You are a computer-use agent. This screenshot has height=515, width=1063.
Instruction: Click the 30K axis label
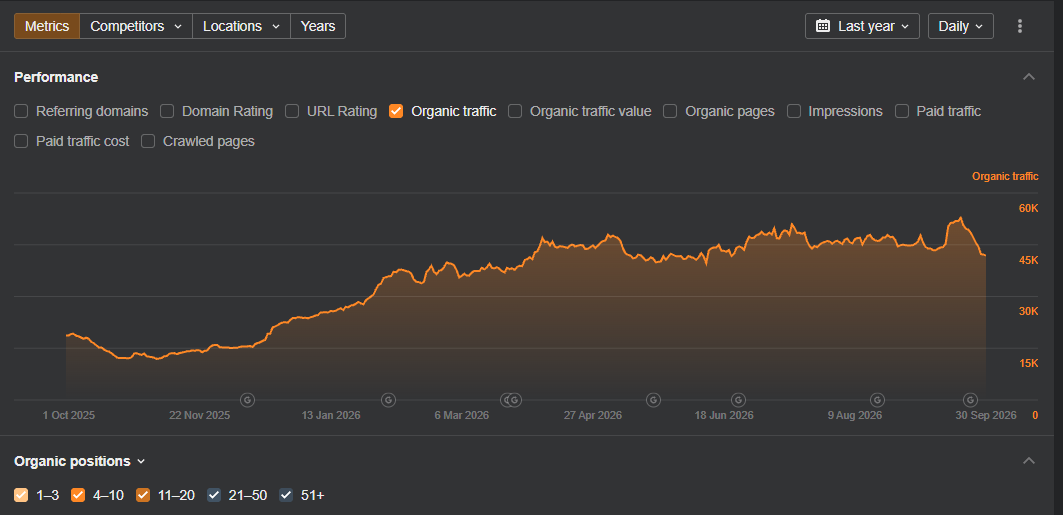tap(1028, 312)
